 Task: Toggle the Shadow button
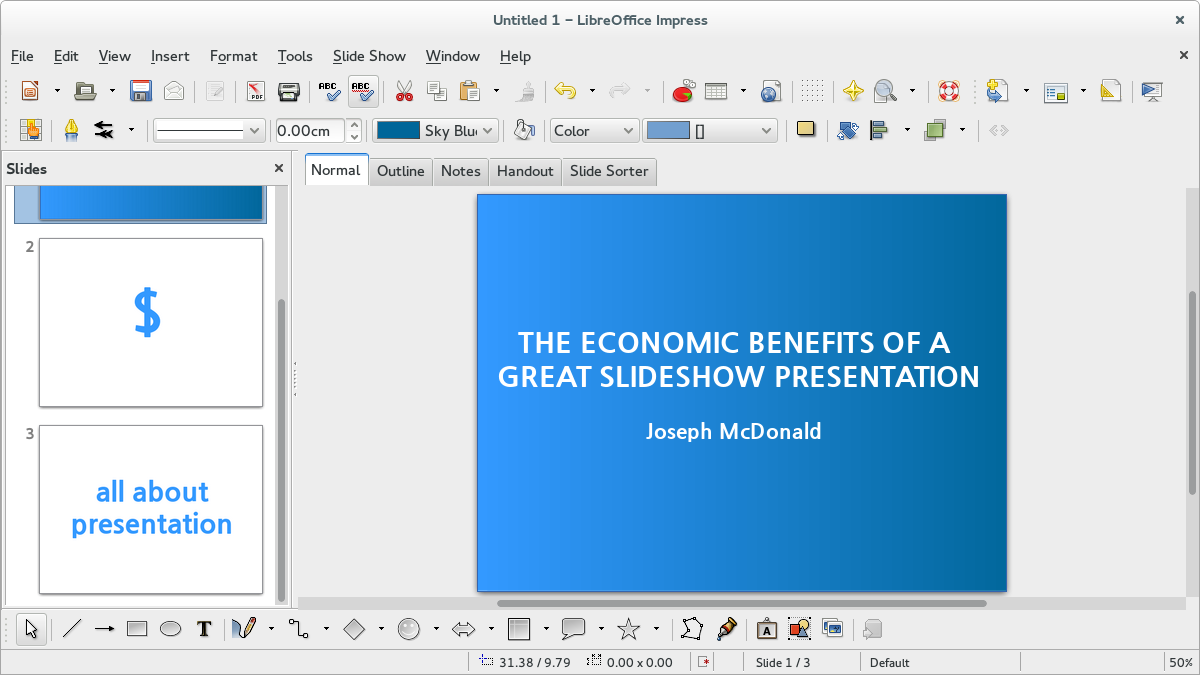805,130
